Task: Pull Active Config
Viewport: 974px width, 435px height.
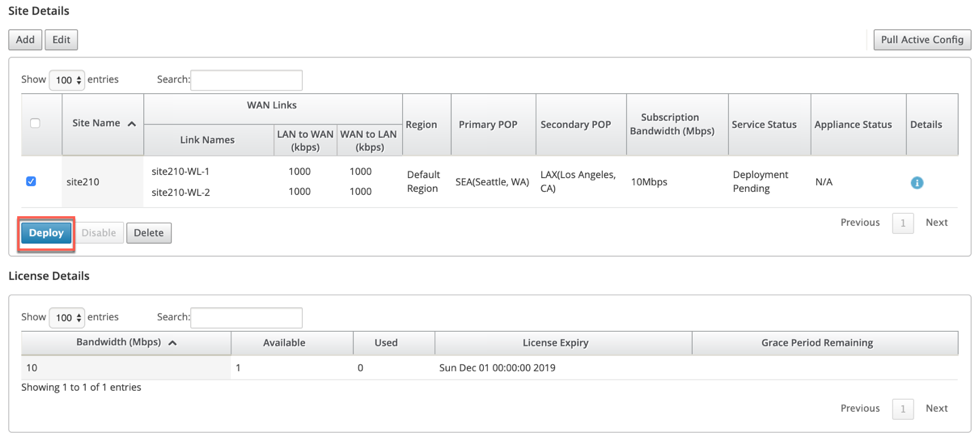Action: pos(922,40)
